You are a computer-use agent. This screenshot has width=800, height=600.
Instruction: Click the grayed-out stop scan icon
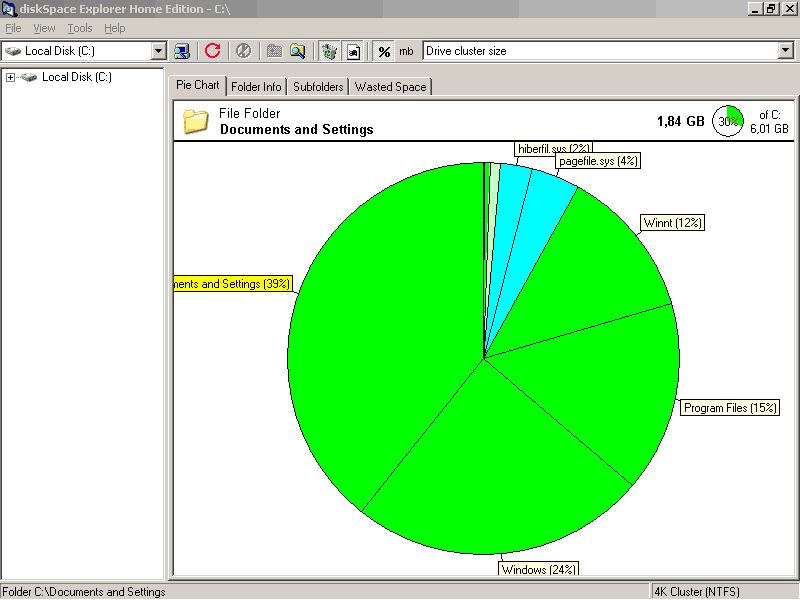click(x=243, y=51)
